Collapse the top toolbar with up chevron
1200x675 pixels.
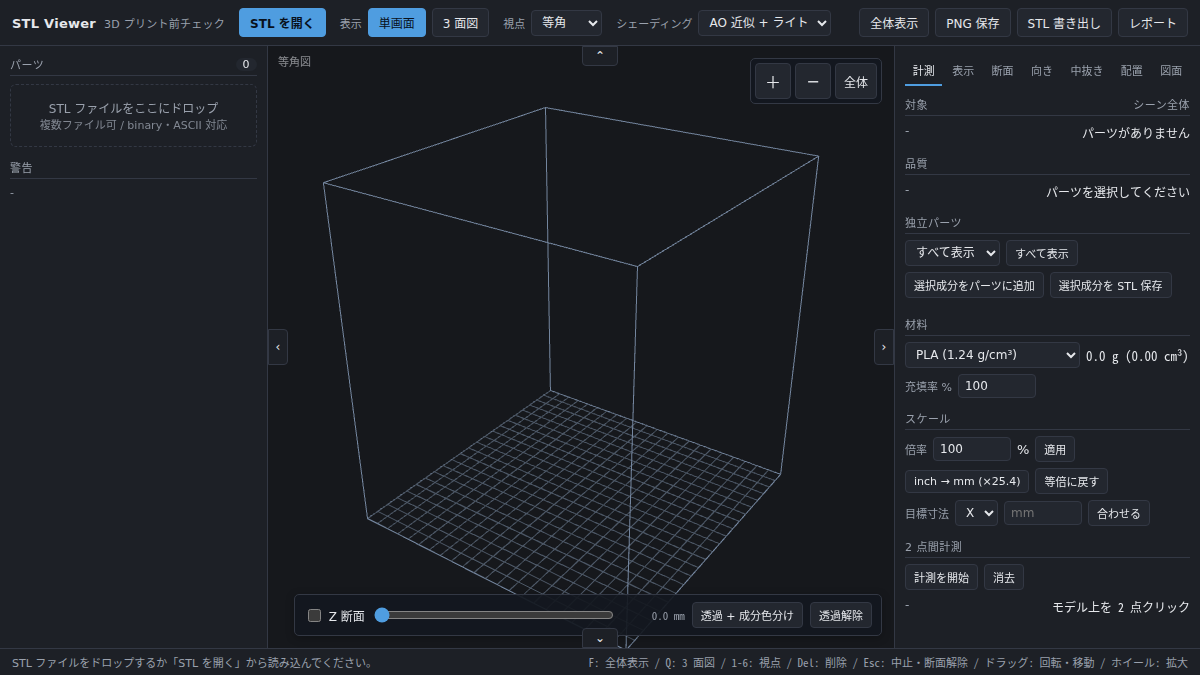pos(600,55)
